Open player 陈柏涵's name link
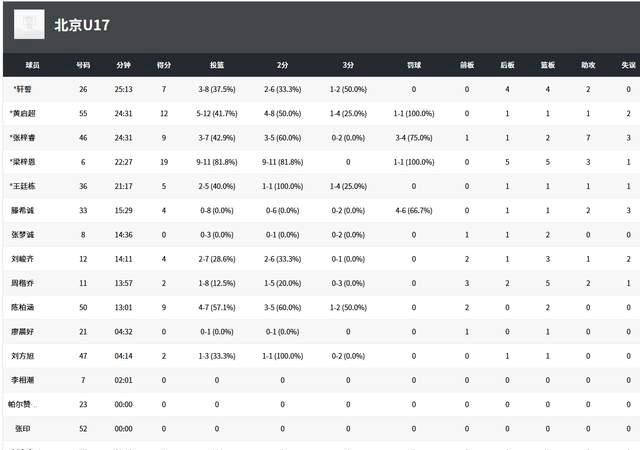The height and width of the screenshot is (450, 640). (x=23, y=307)
